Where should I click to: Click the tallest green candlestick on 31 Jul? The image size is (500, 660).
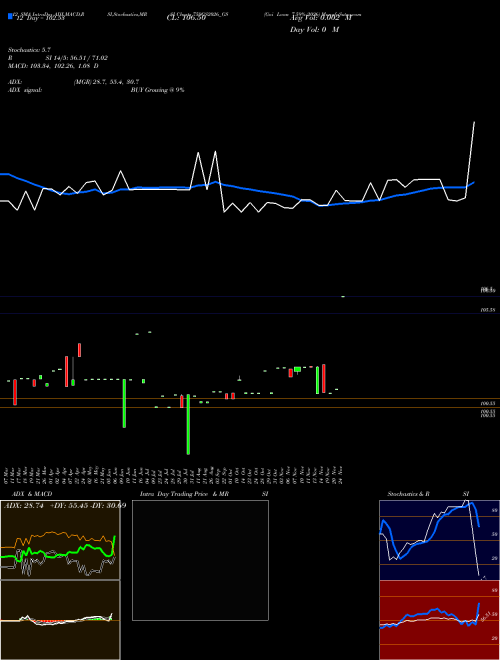tap(188, 424)
